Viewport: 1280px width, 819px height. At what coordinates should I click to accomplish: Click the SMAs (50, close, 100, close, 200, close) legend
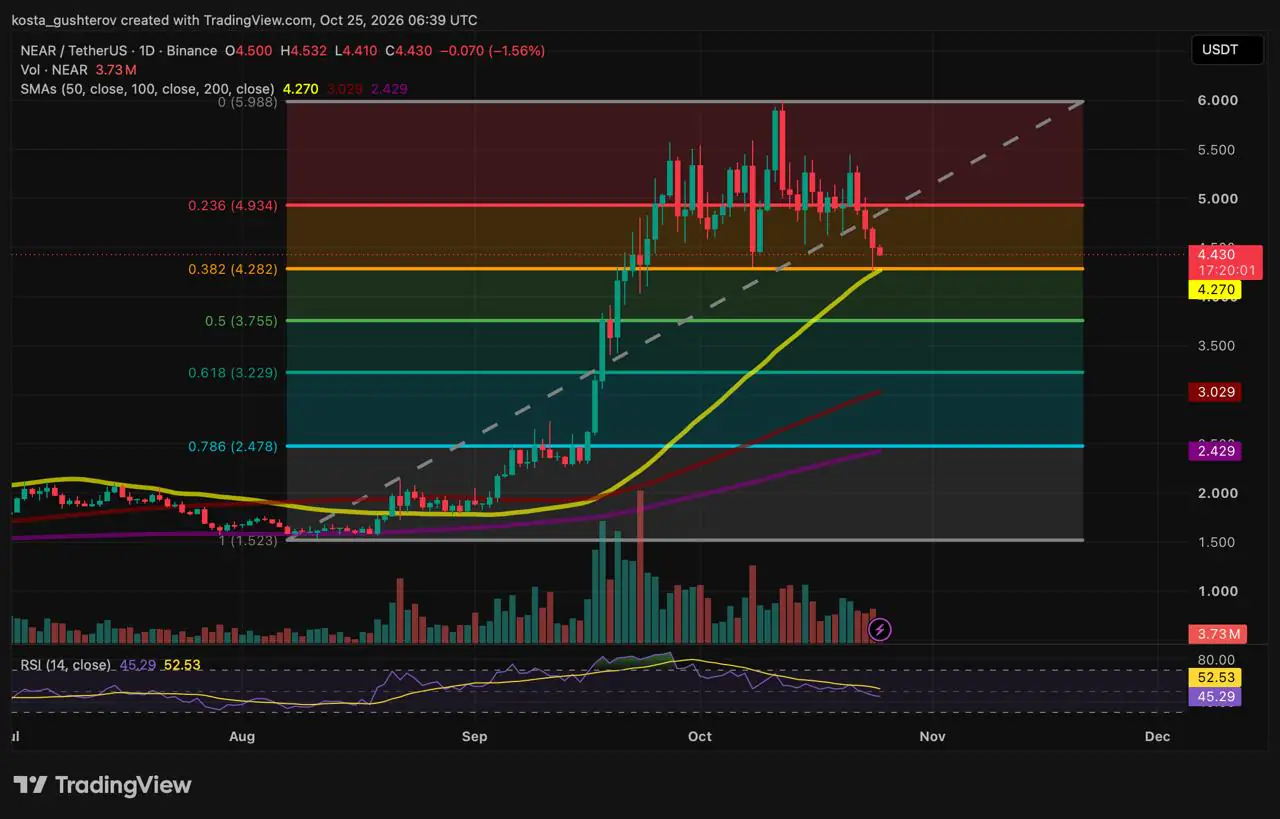coord(148,89)
